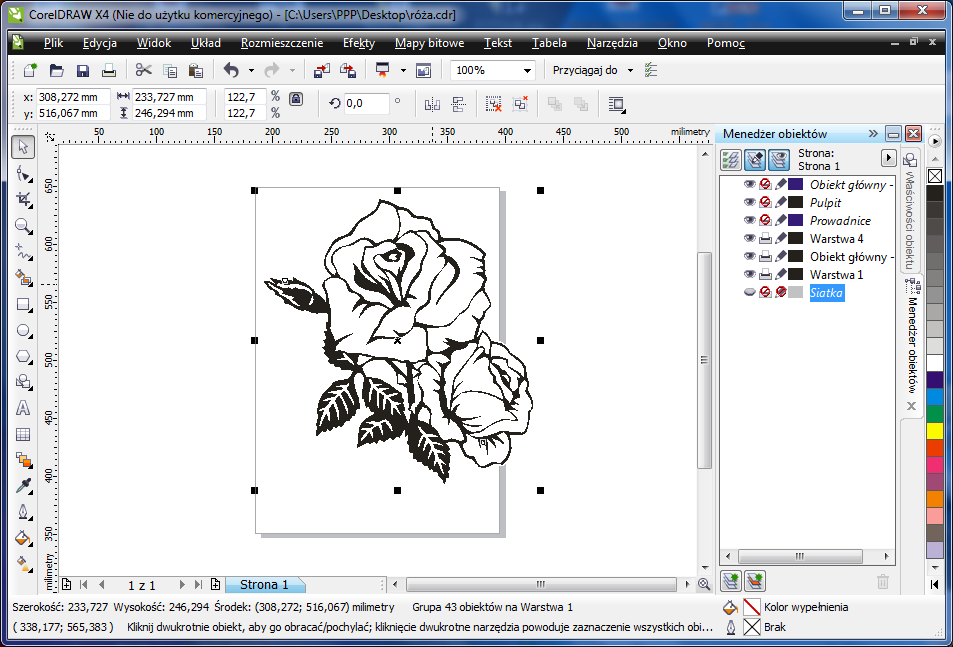The image size is (953, 647).
Task: Activate the Text tool
Action: pos(23,408)
